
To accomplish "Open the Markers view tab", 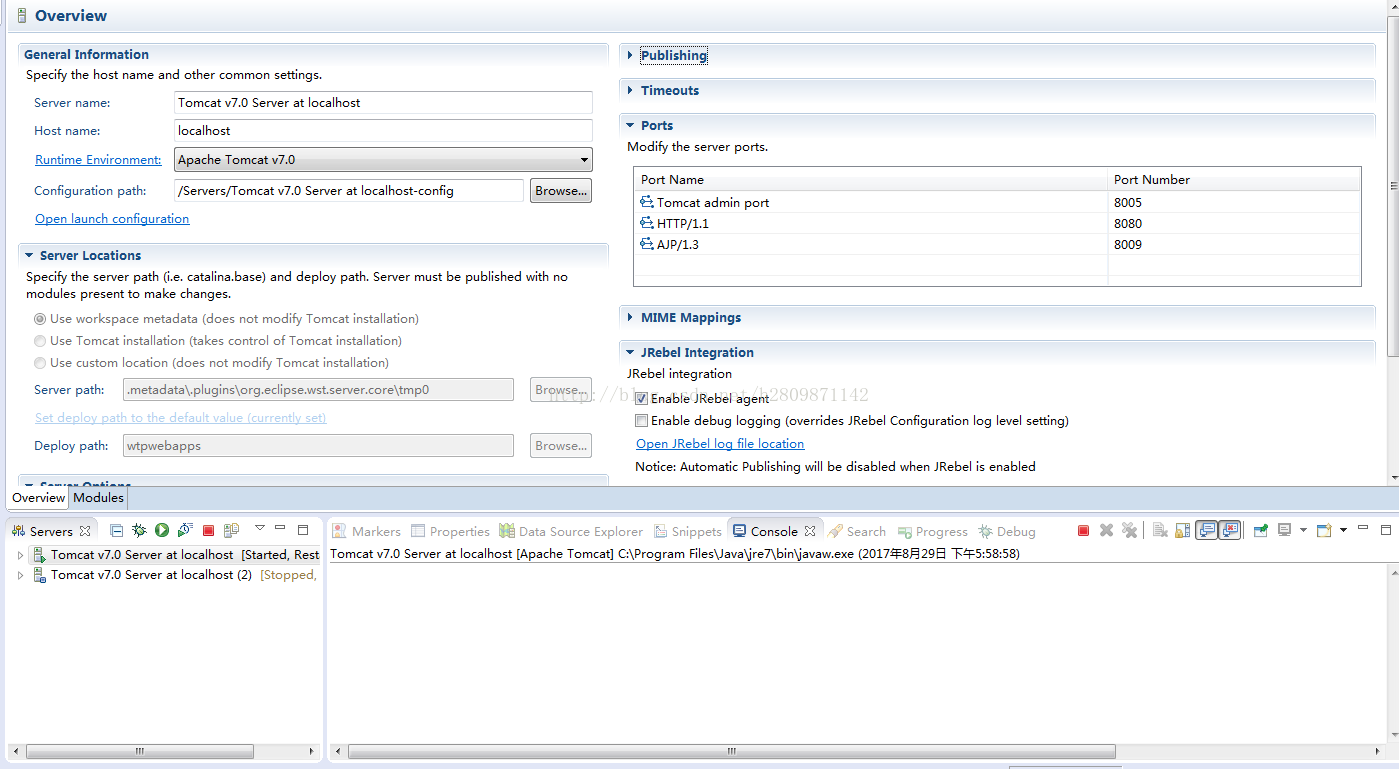I will [367, 531].
